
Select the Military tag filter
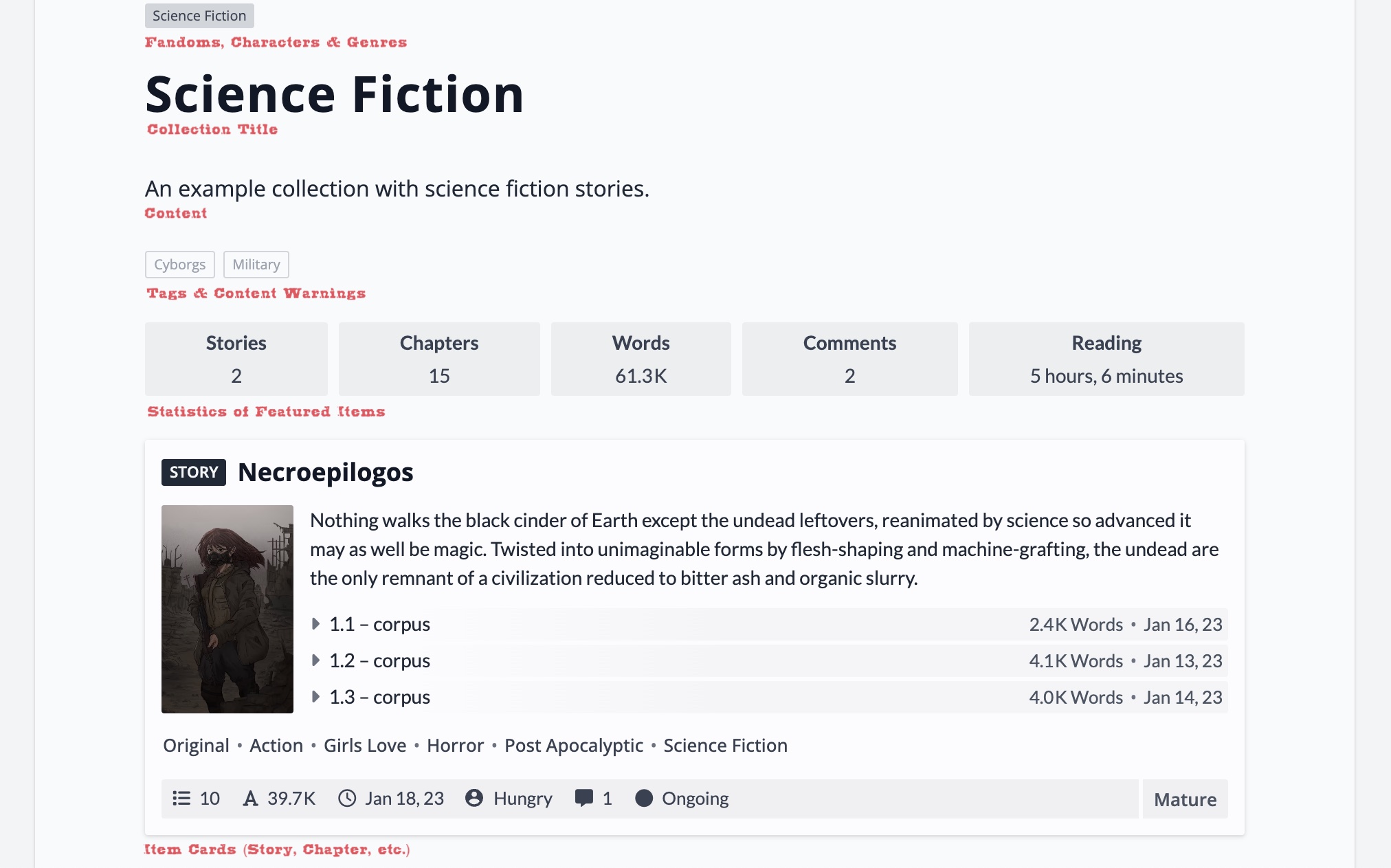[x=256, y=264]
